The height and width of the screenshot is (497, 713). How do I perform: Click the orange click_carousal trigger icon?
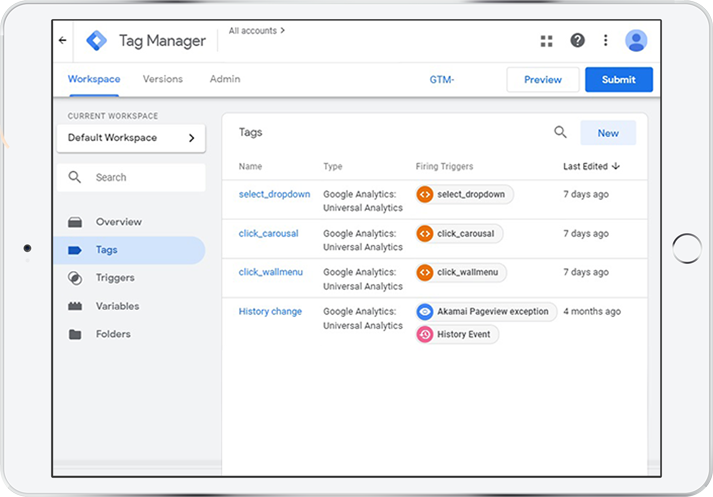[425, 234]
